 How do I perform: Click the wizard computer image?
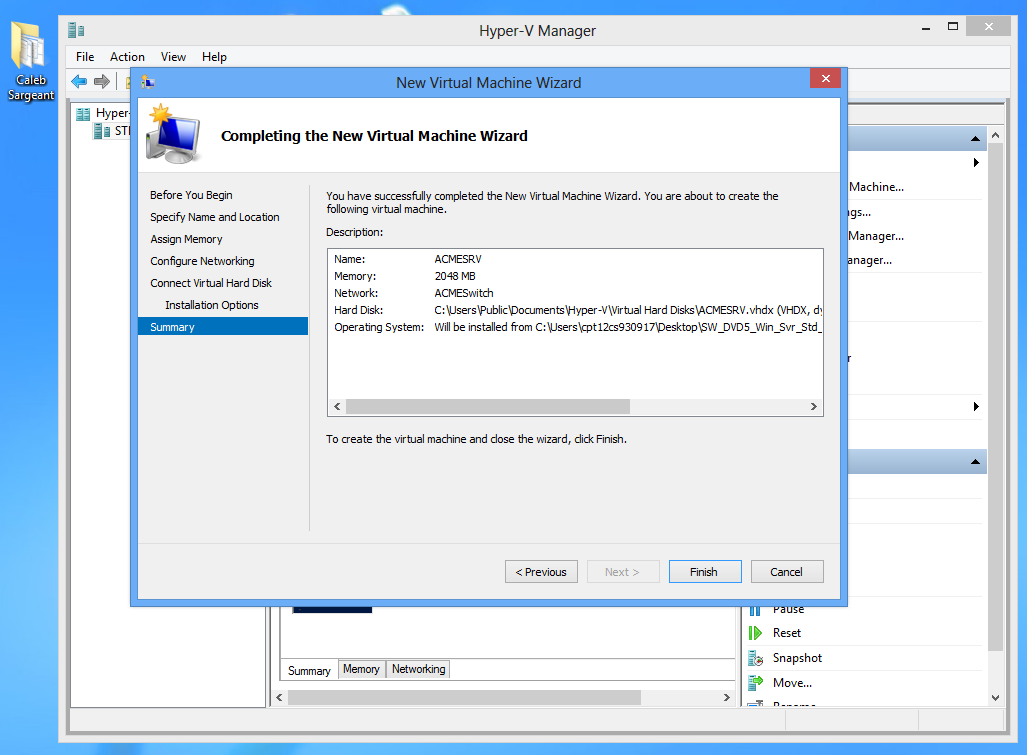[x=173, y=134]
